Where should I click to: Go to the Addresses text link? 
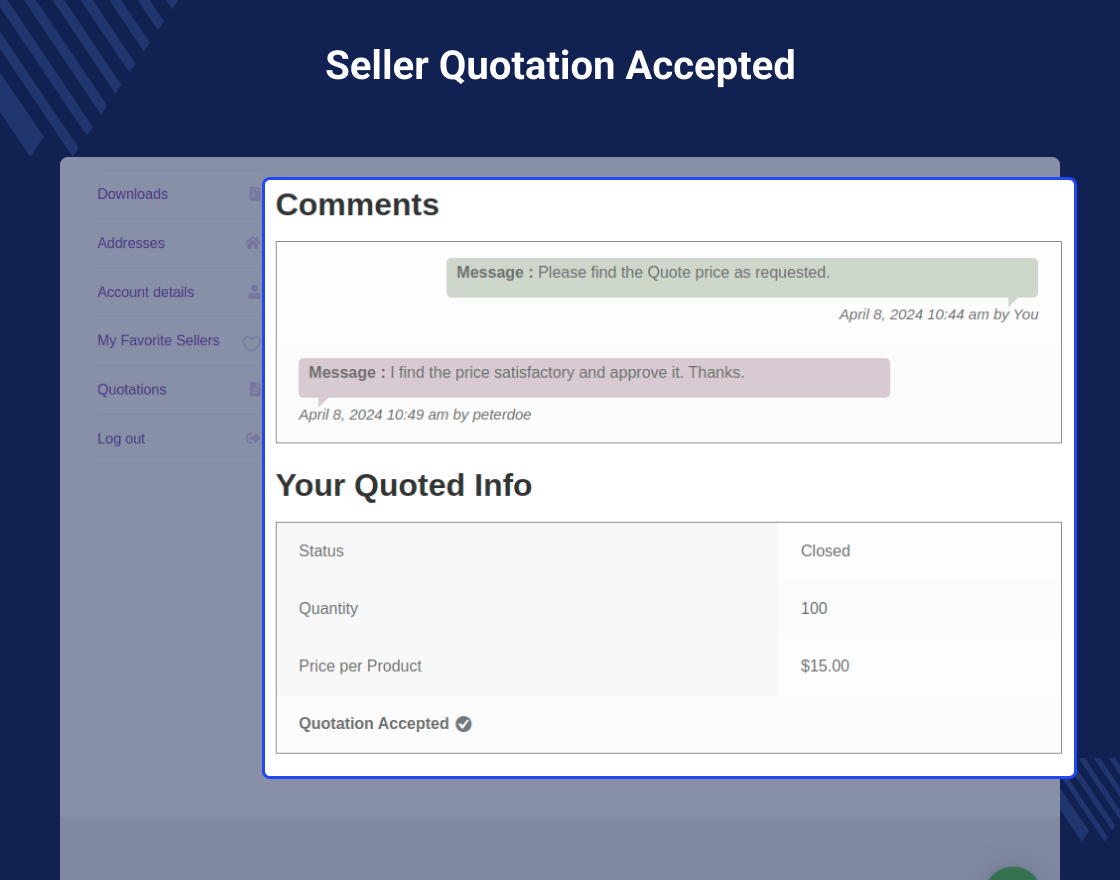click(131, 243)
